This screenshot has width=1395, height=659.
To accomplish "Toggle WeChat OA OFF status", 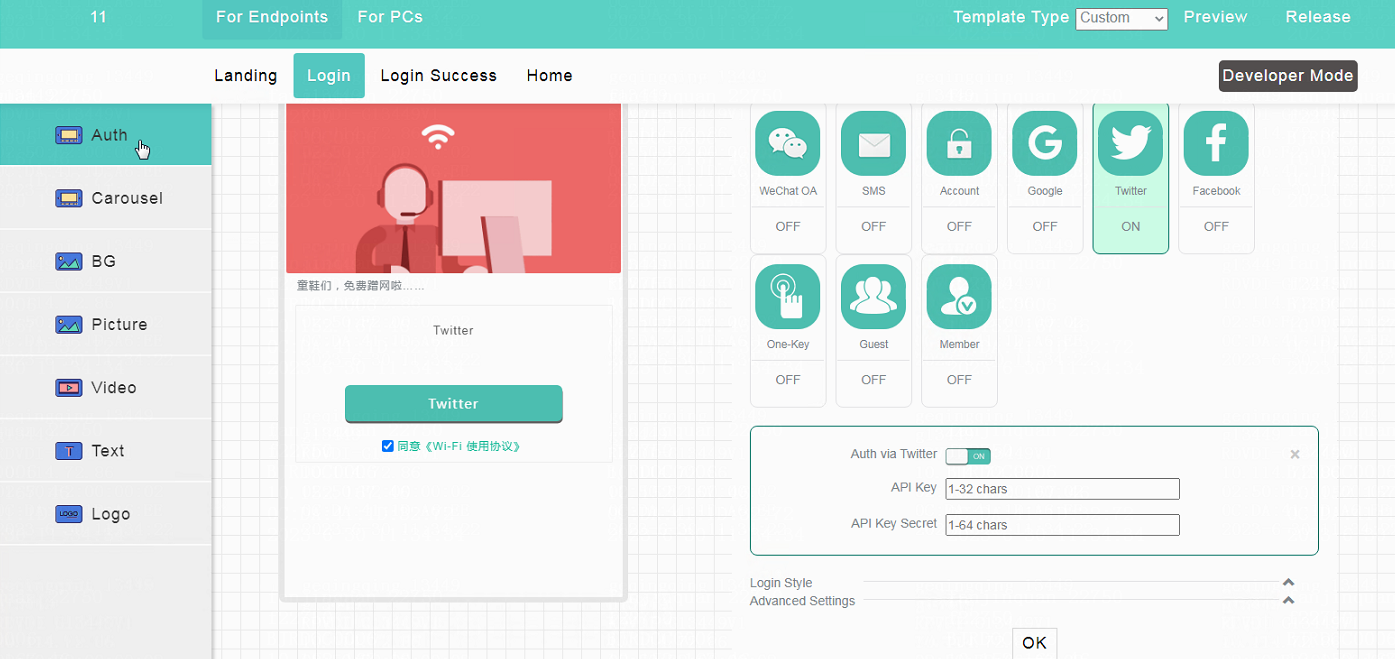I will (788, 226).
